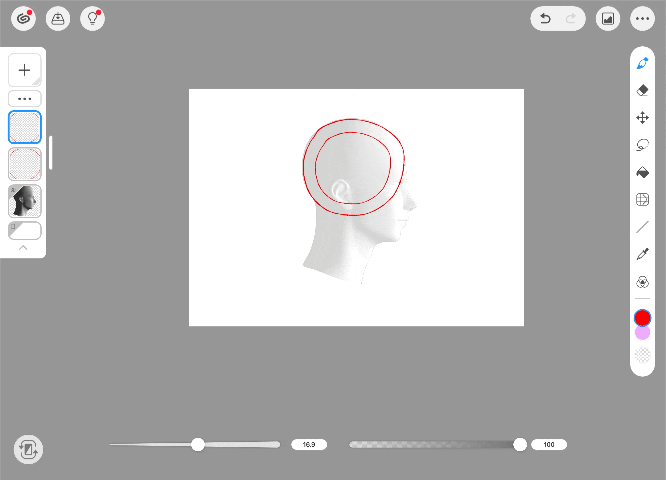Select the blue pen brush tool

coord(642,63)
